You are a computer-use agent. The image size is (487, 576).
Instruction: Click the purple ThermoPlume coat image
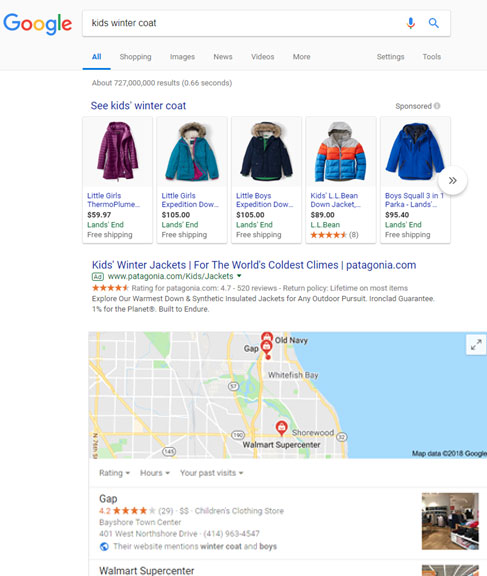[x=118, y=151]
